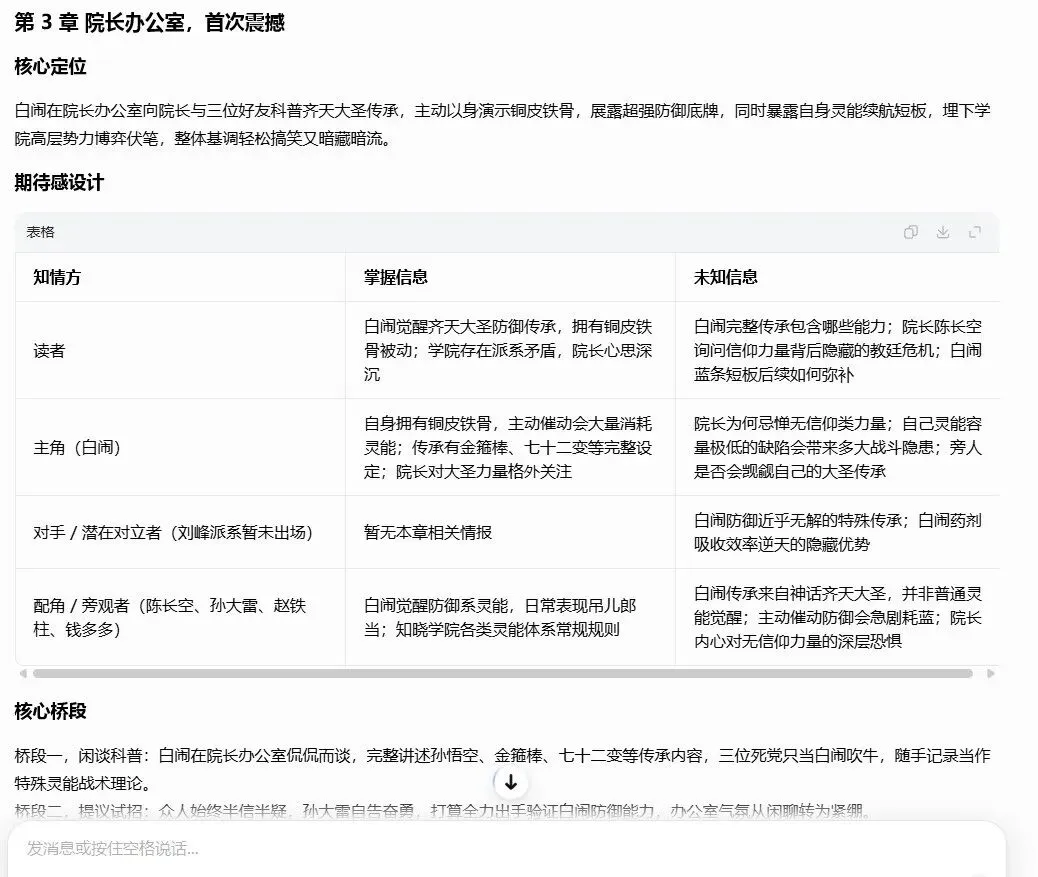
Task: Click the line starting 桥段二，提议试招
Action: pyautogui.click(x=444, y=811)
